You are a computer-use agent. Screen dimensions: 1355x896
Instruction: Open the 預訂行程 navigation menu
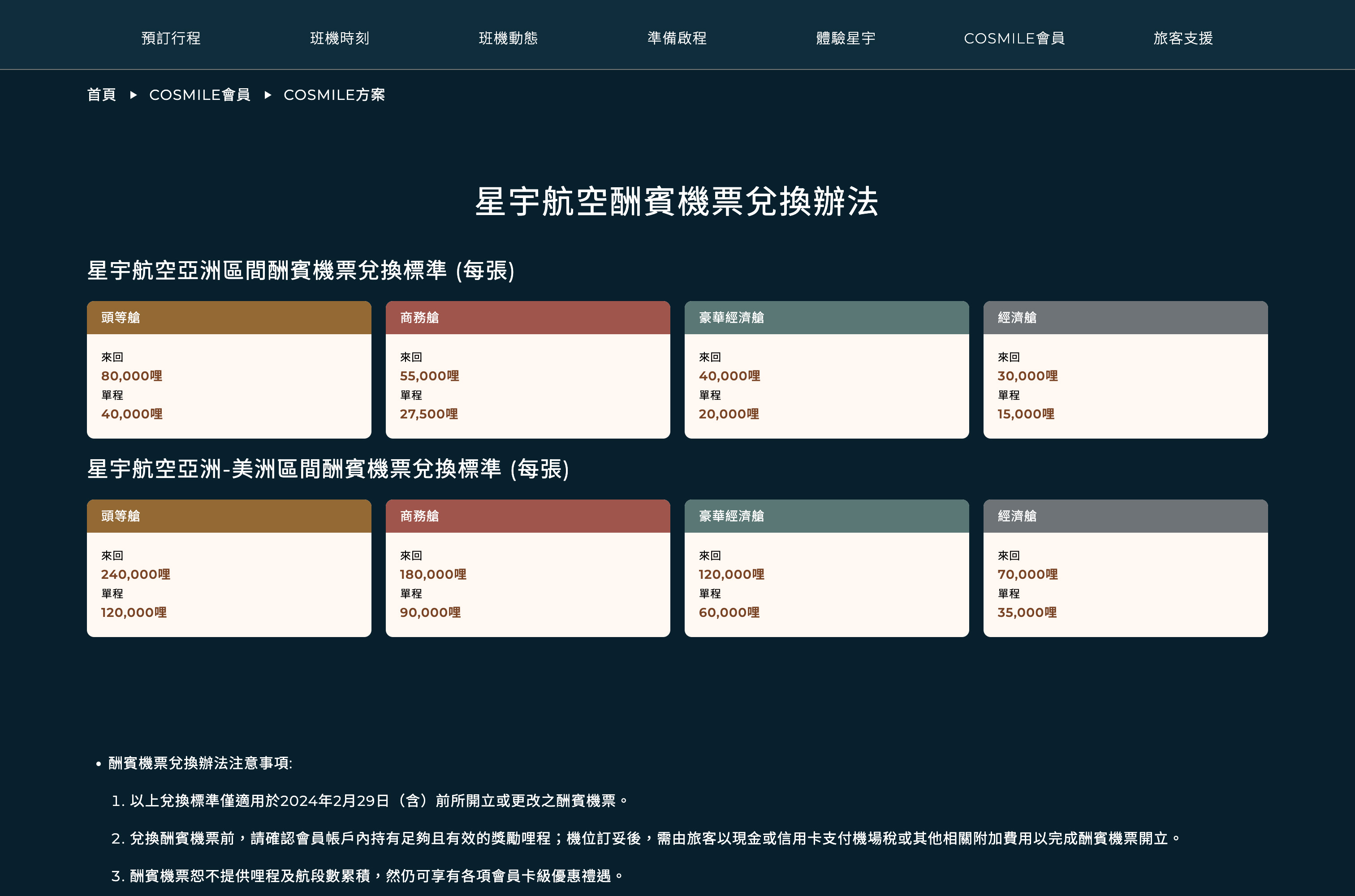click(x=171, y=38)
